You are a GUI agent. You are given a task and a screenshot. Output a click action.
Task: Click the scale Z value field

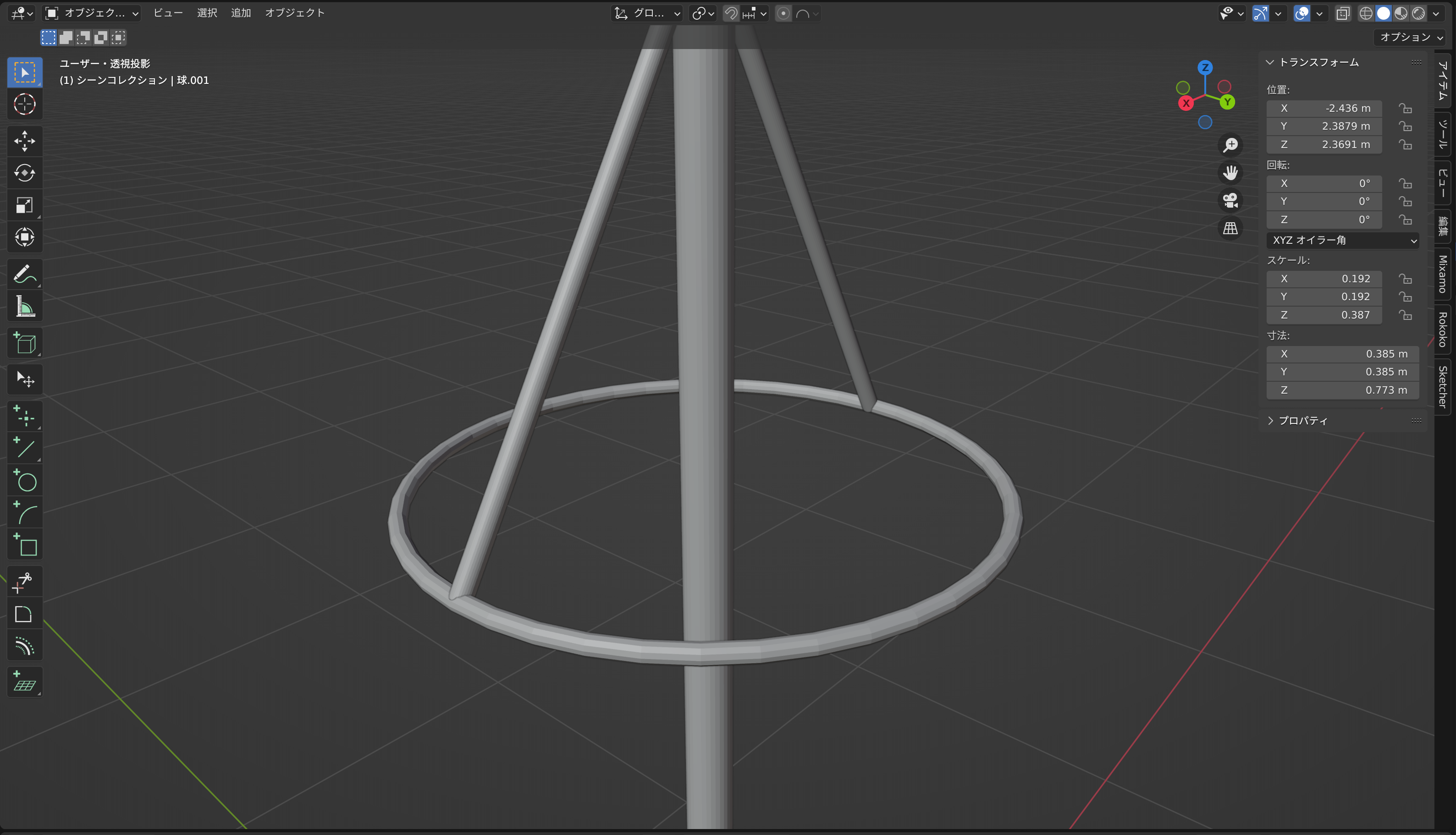click(1324, 315)
